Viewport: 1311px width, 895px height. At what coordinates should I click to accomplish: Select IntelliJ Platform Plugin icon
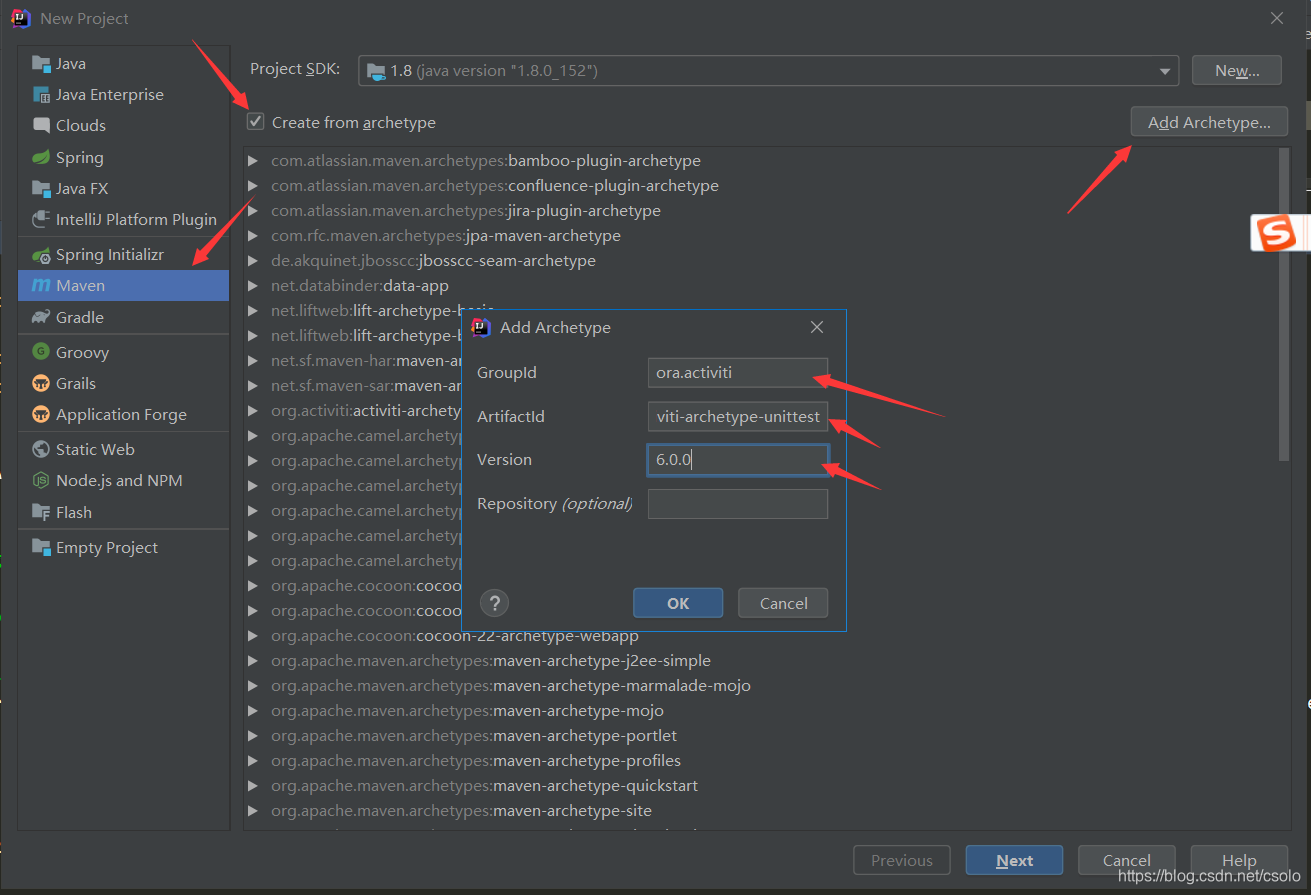41,220
